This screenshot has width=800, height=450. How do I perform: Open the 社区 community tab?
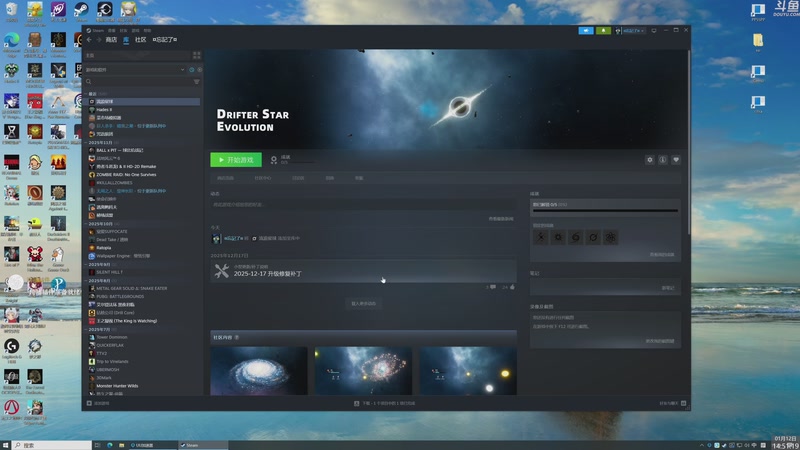141,40
